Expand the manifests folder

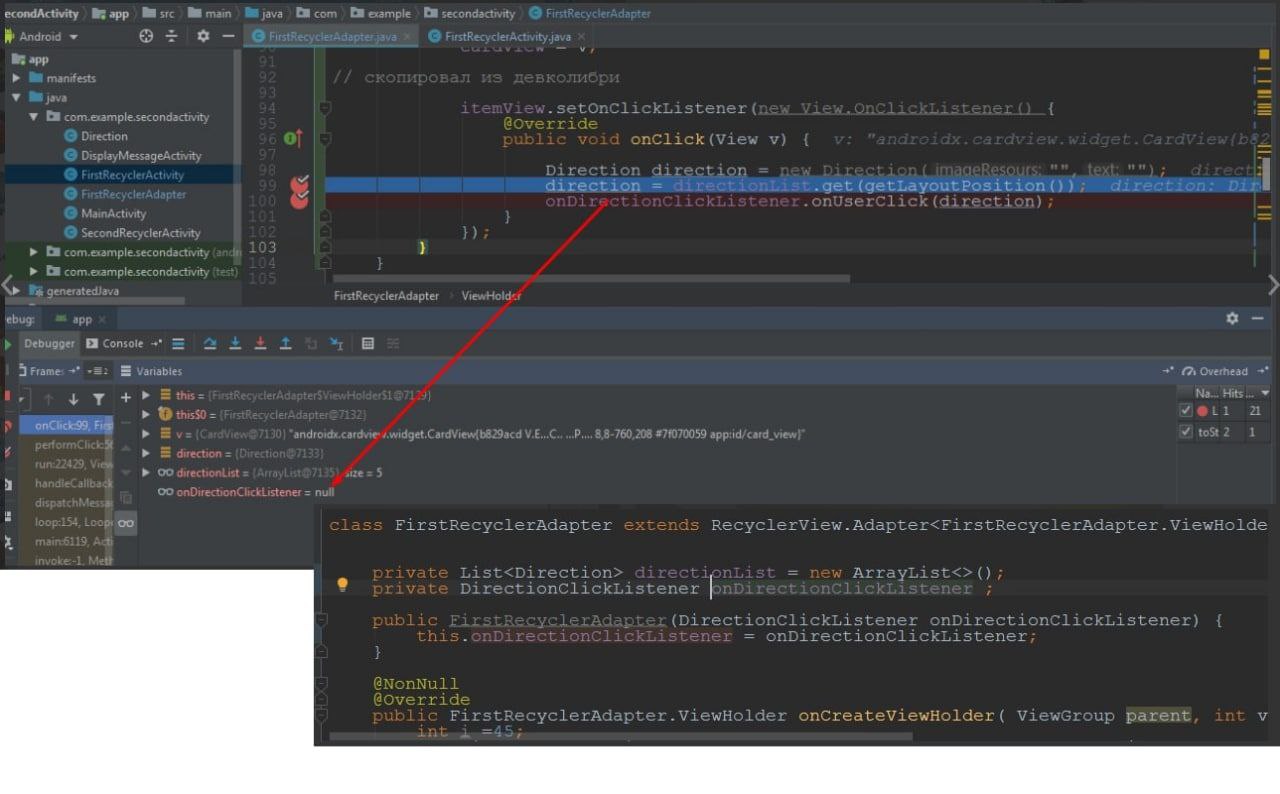[x=17, y=78]
